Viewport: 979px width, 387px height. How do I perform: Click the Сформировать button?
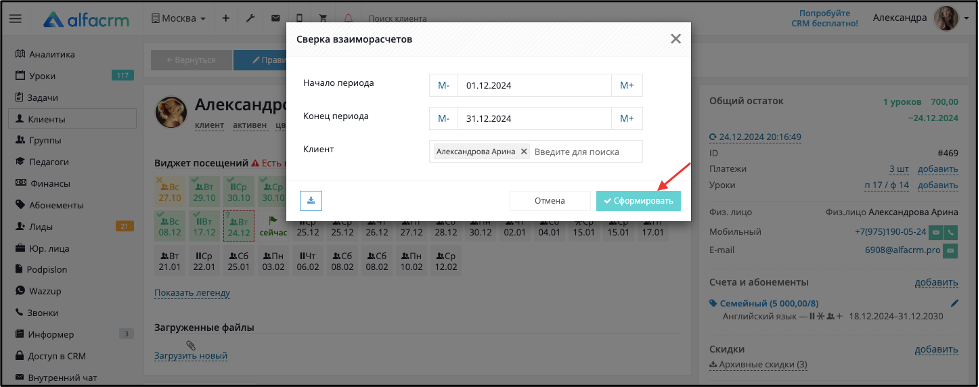point(638,201)
